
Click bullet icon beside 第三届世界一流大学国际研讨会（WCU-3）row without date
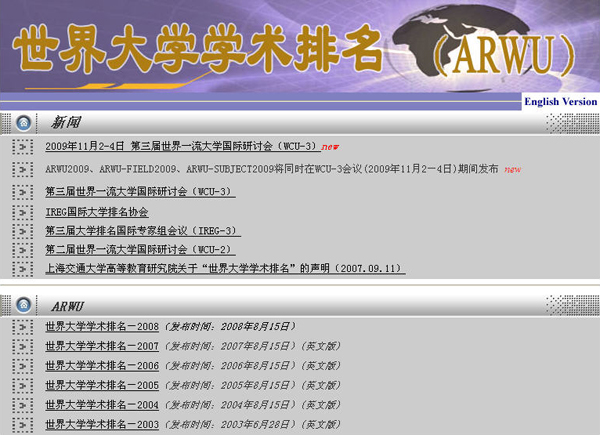tap(23, 192)
